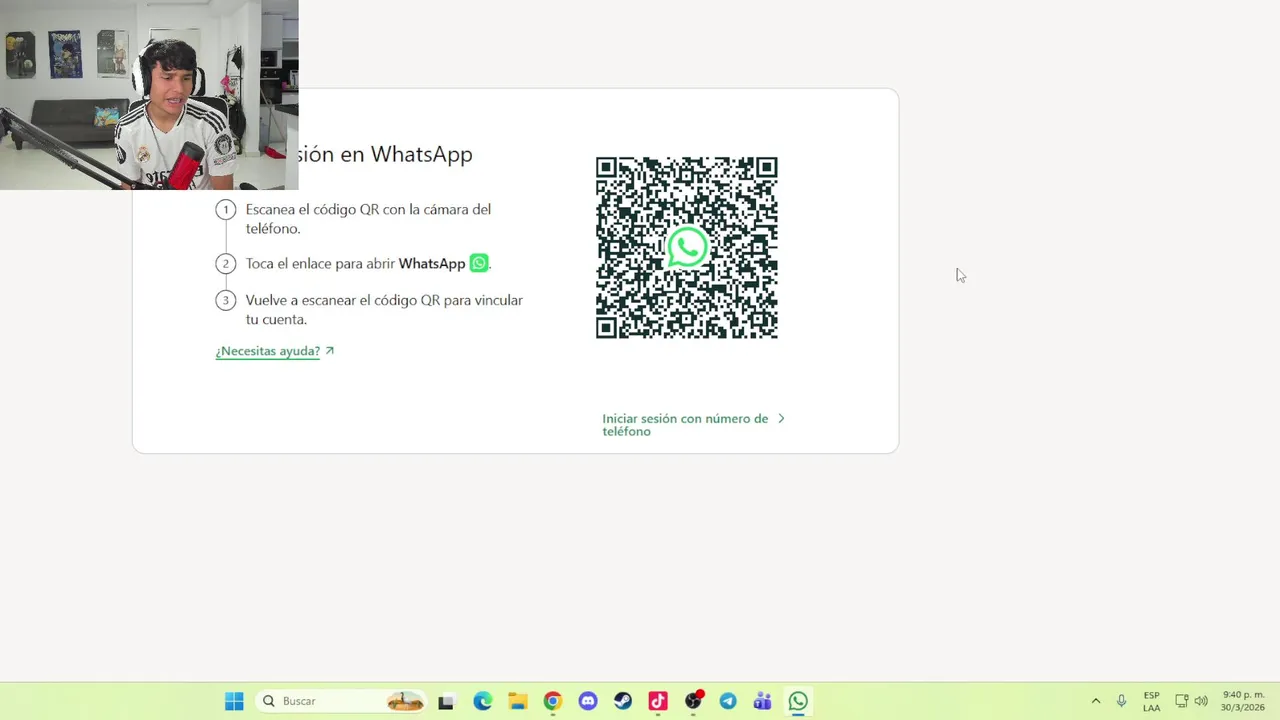Click the WhatsApp logo inside the QR code
1280x720 pixels.
(686, 248)
